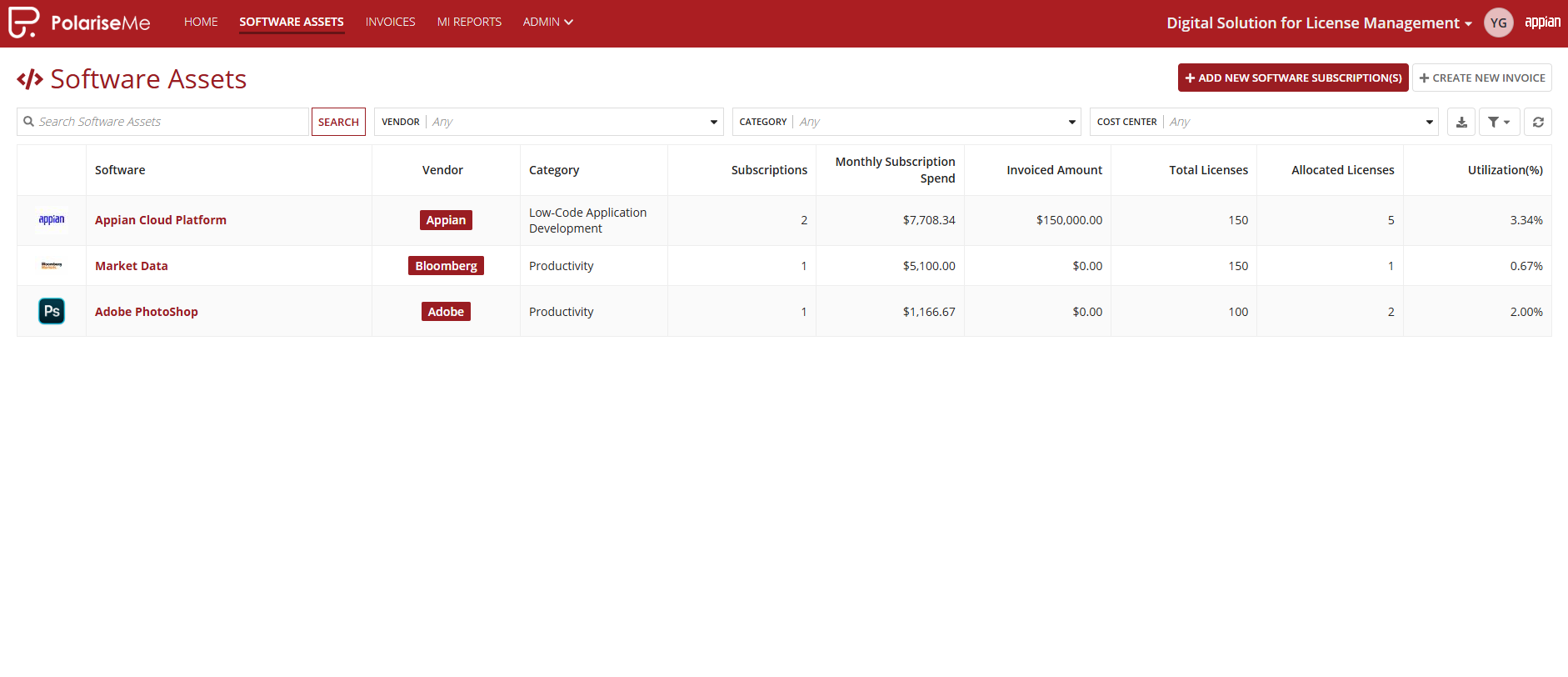Sort by Vendor column header
This screenshot has height=677, width=1568.
click(x=442, y=170)
